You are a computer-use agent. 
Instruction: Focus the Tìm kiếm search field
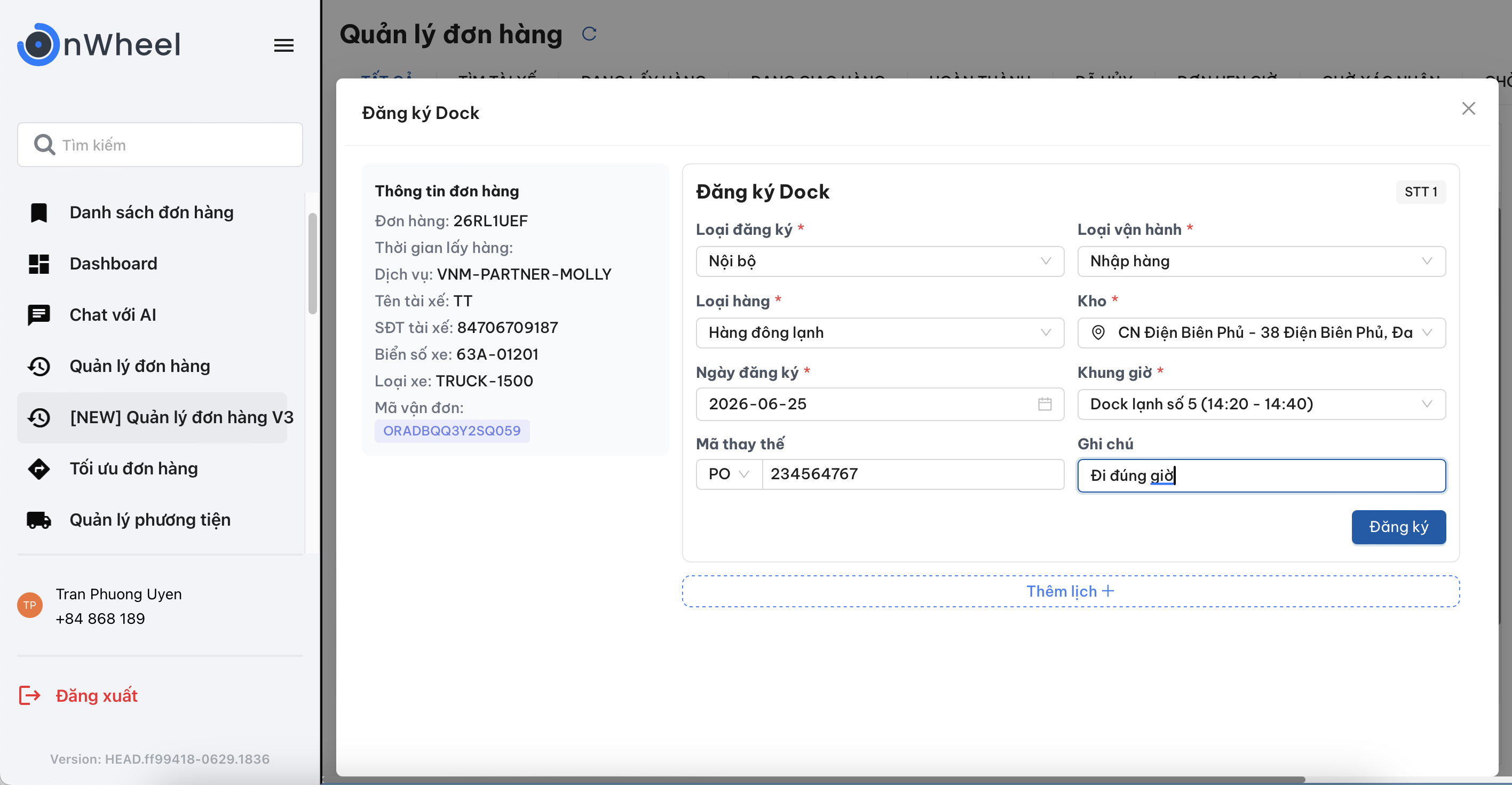point(160,144)
